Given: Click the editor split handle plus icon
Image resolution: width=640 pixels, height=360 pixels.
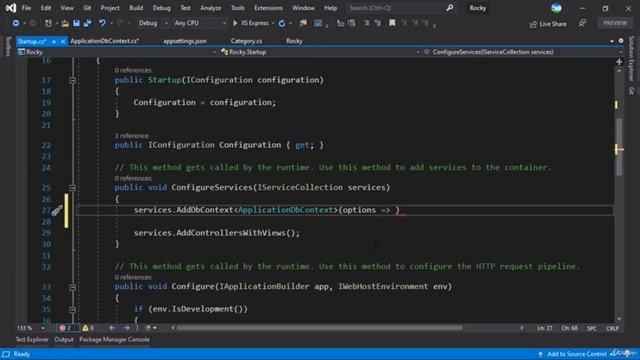Looking at the screenshot, I should (619, 62).
